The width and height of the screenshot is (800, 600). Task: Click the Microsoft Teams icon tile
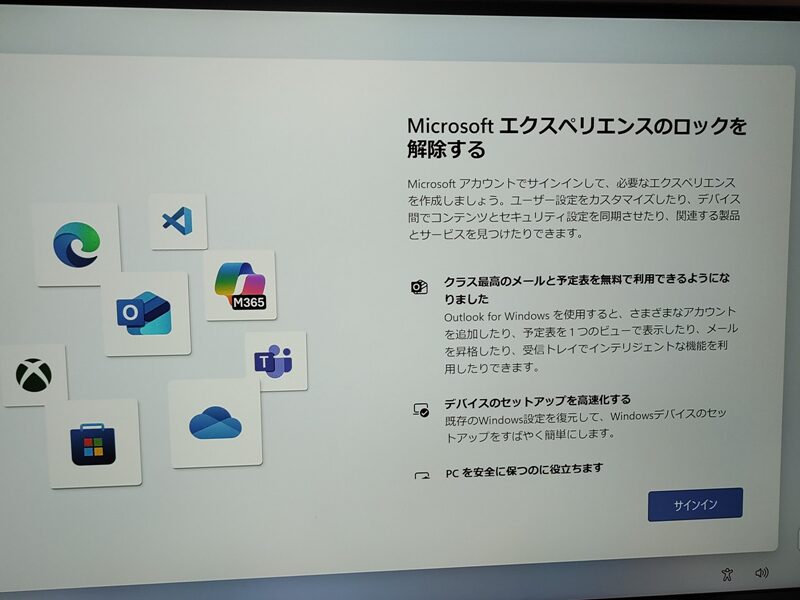pos(276,361)
